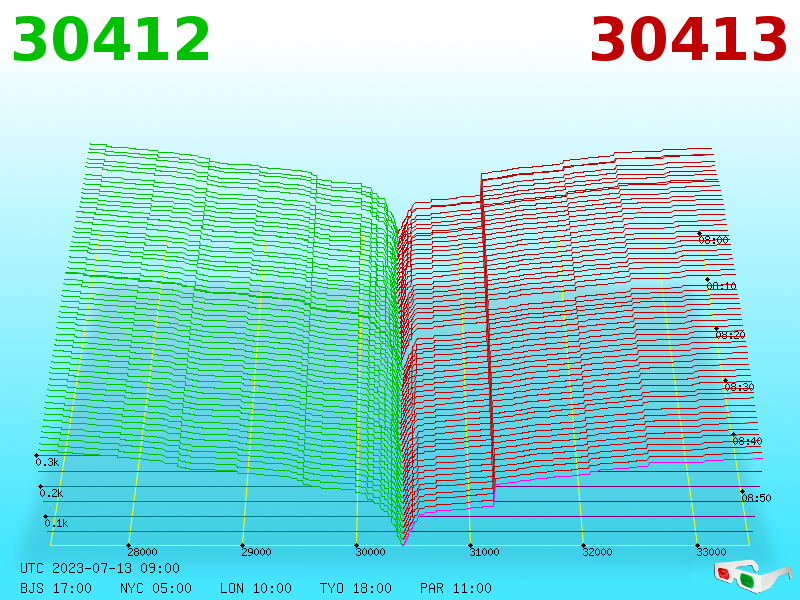Select the 31000 price axis label

tap(484, 552)
